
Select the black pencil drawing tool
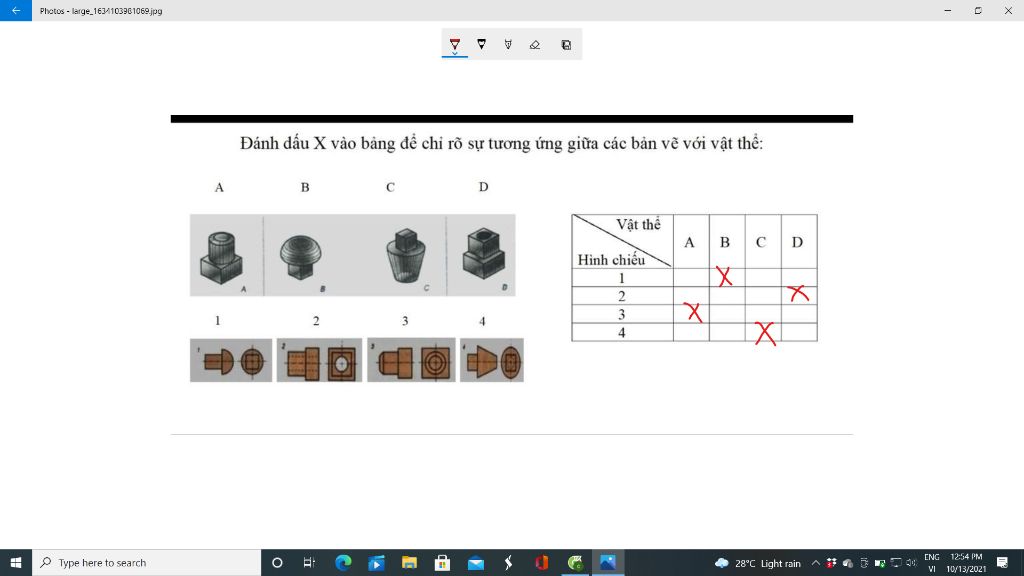[481, 44]
